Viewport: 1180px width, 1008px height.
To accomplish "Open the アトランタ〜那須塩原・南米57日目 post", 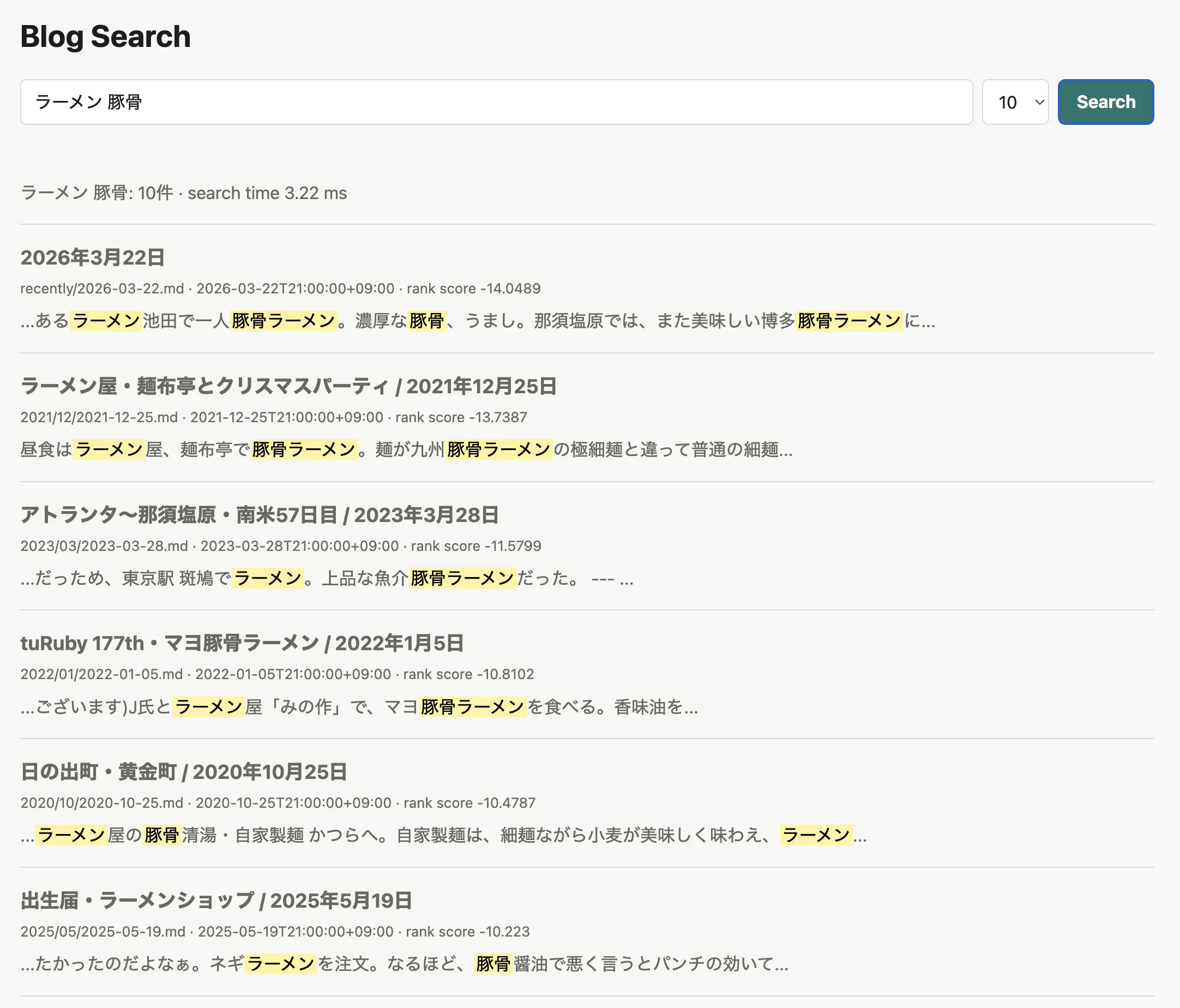I will [259, 514].
